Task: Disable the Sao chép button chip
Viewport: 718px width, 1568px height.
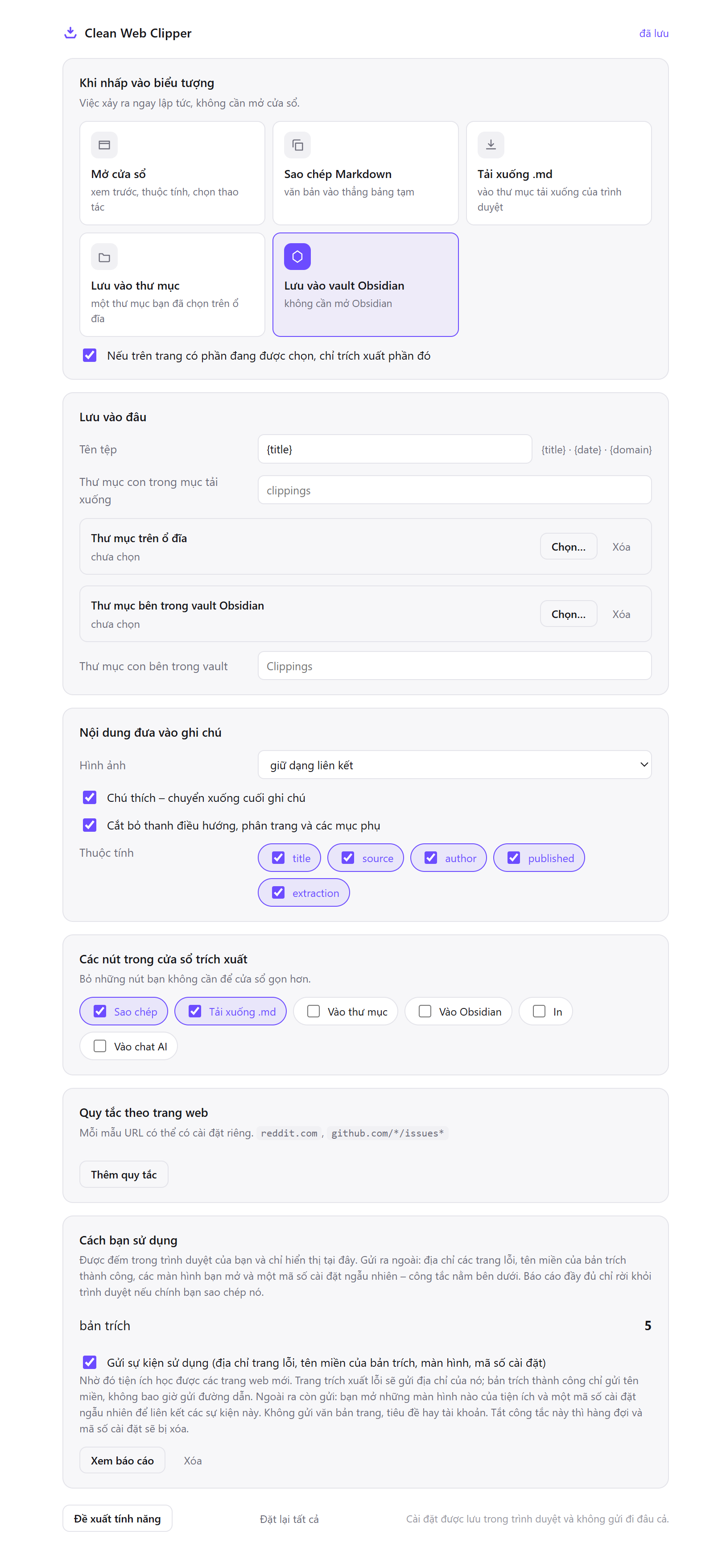Action: pyautogui.click(x=124, y=1011)
